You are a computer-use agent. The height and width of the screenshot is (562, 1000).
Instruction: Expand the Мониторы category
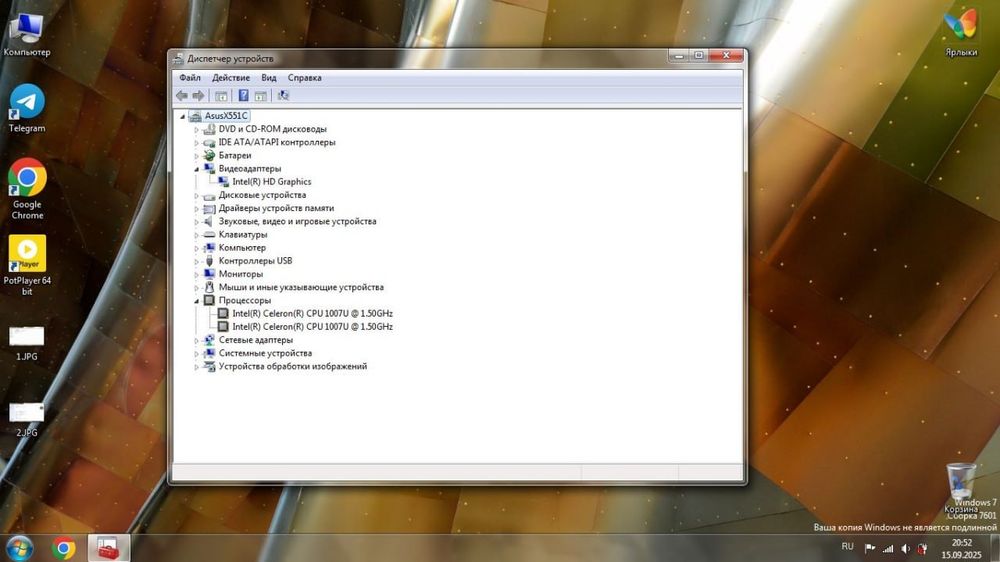[196, 275]
